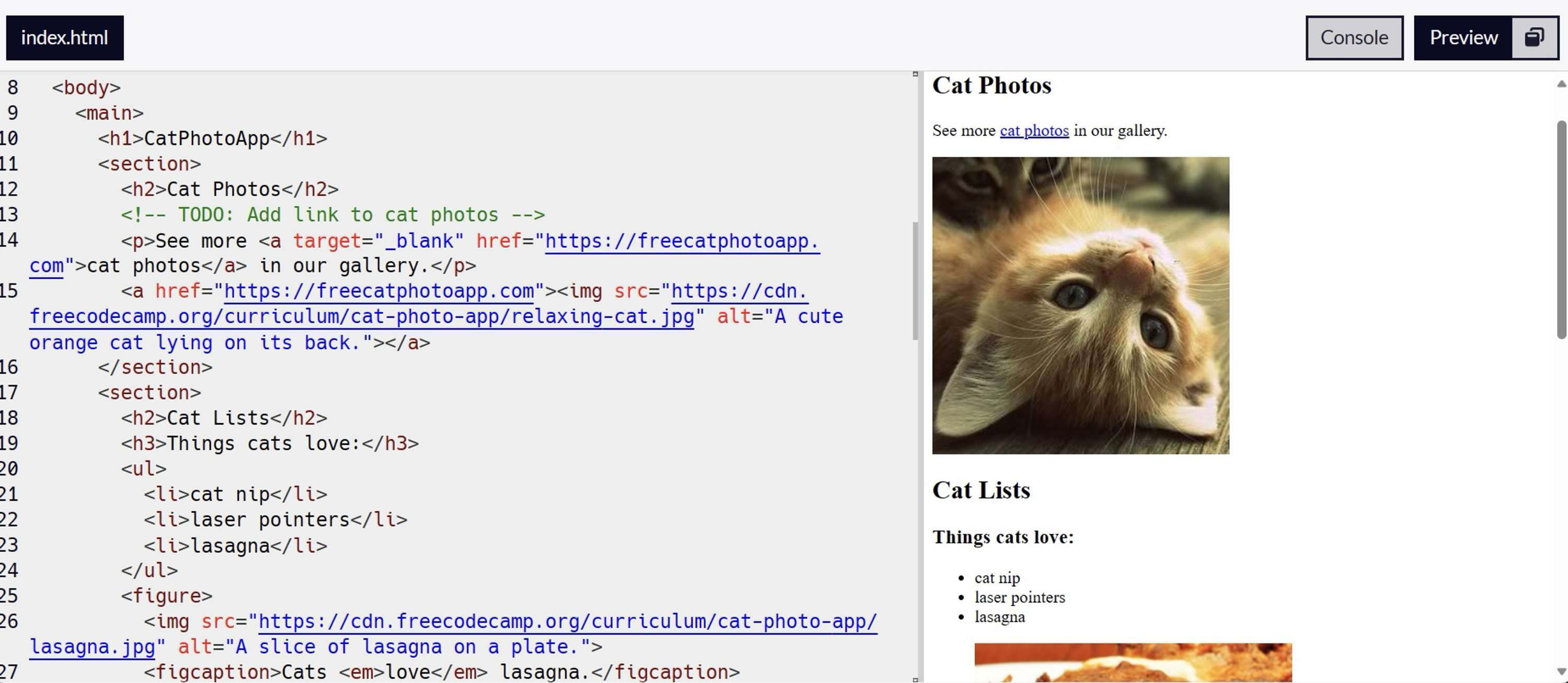The height and width of the screenshot is (683, 1568).
Task: Click the lasagna image in preview
Action: click(1133, 662)
